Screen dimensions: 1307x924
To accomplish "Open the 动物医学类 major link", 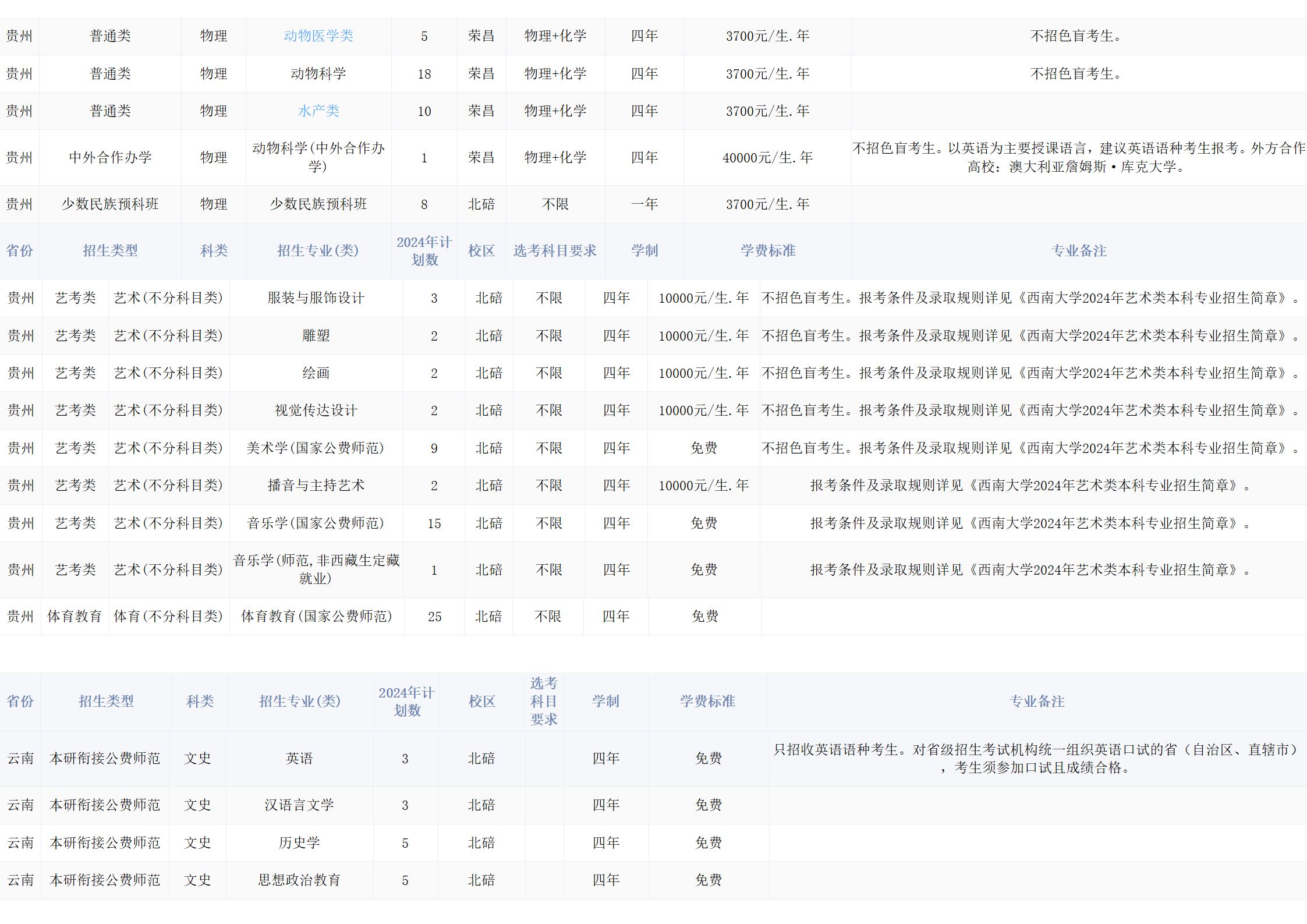I will [318, 36].
